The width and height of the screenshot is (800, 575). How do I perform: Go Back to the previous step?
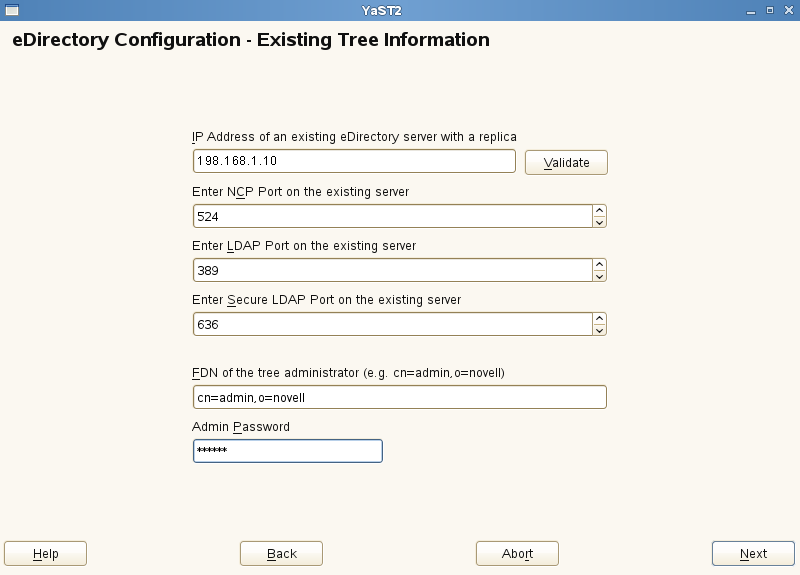coord(281,554)
